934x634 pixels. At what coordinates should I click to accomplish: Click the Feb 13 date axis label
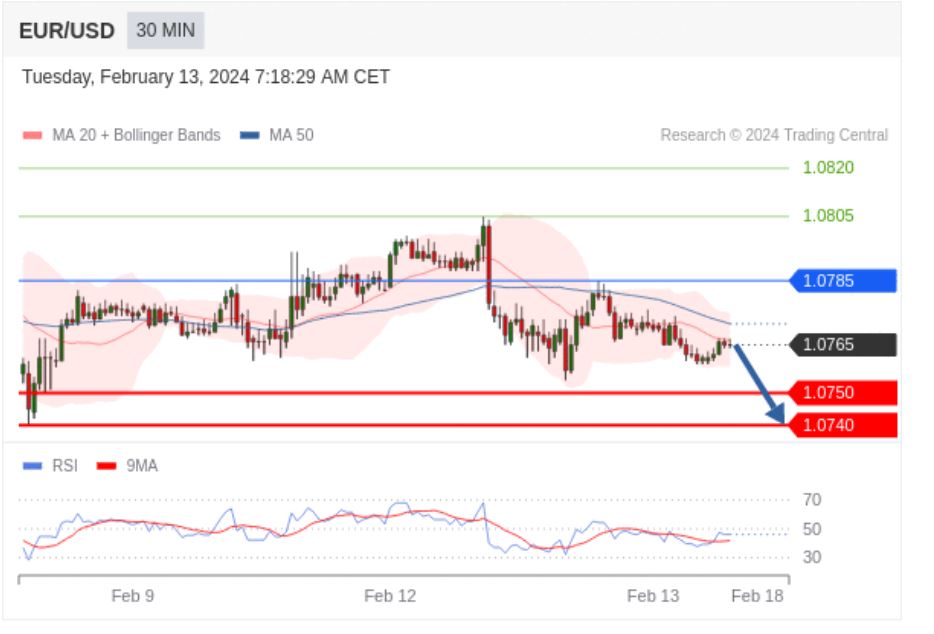click(x=653, y=596)
